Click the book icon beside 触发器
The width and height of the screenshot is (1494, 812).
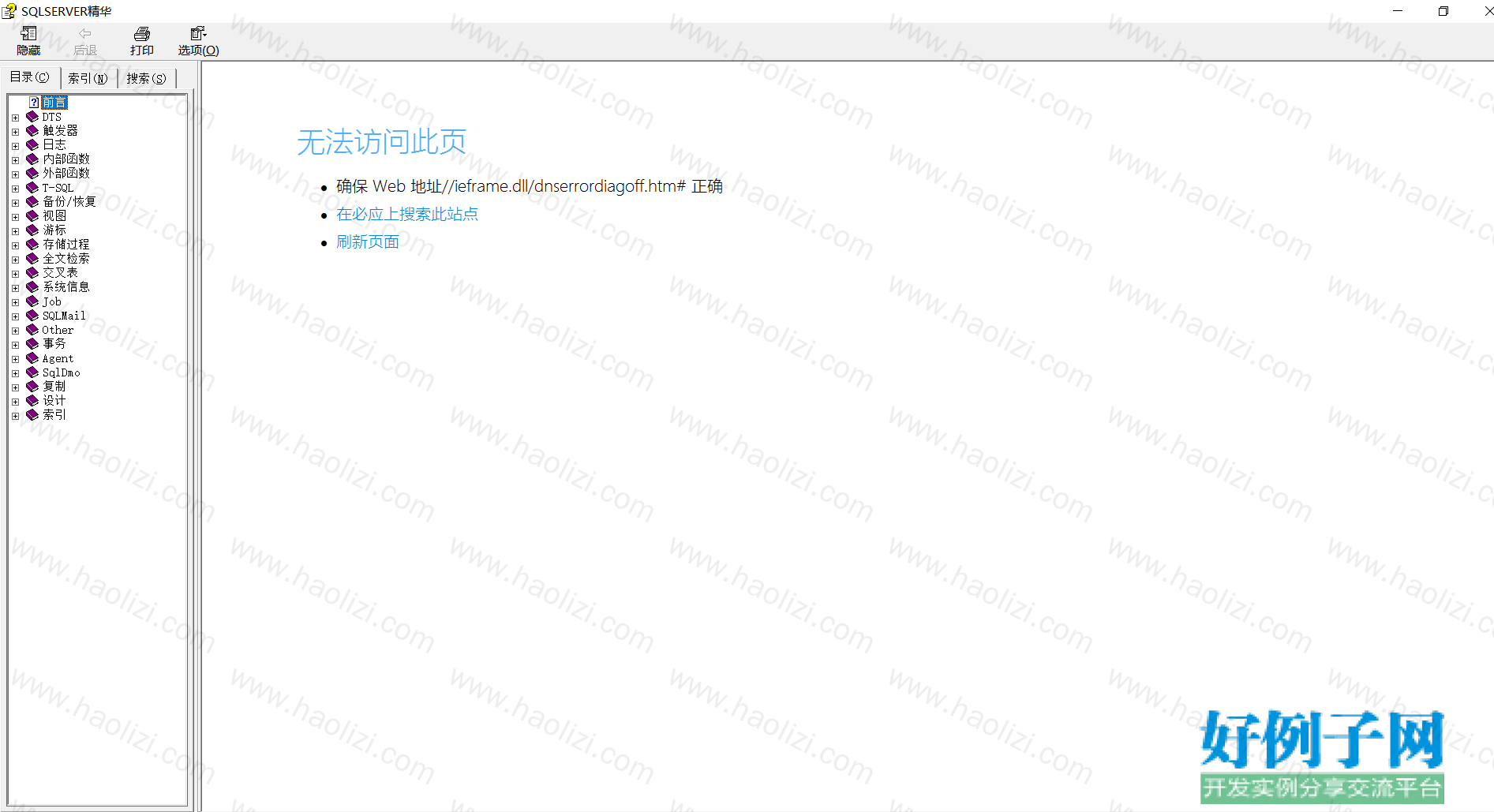32,131
